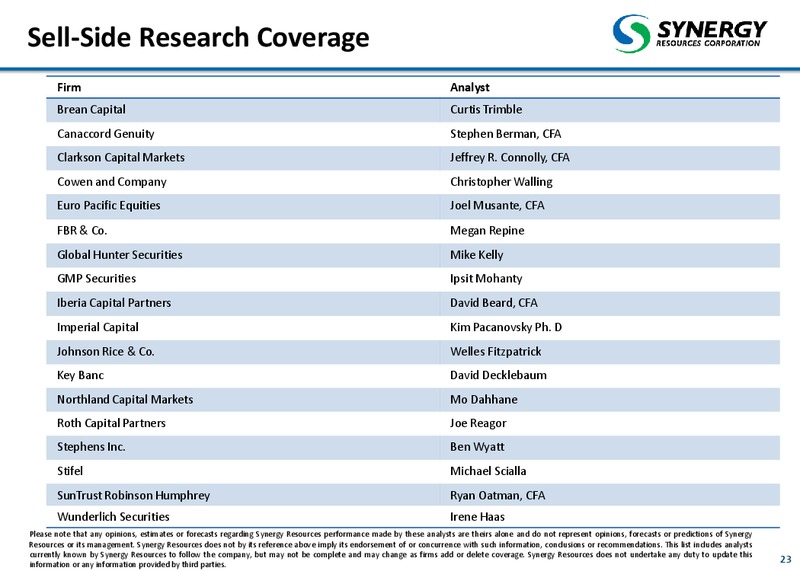Select 'Wunderlich Securities' firm cell
Viewport: 800px width, 571px height.
[x=113, y=517]
